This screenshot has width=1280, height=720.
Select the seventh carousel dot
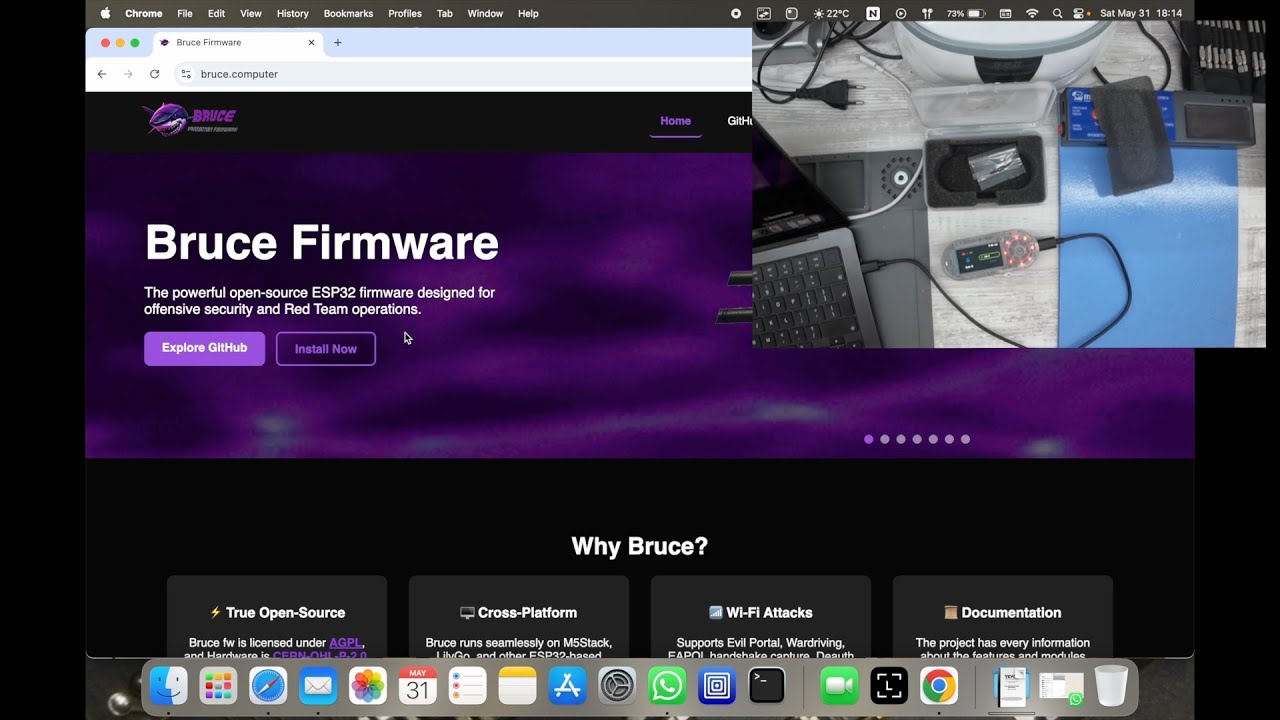point(965,439)
